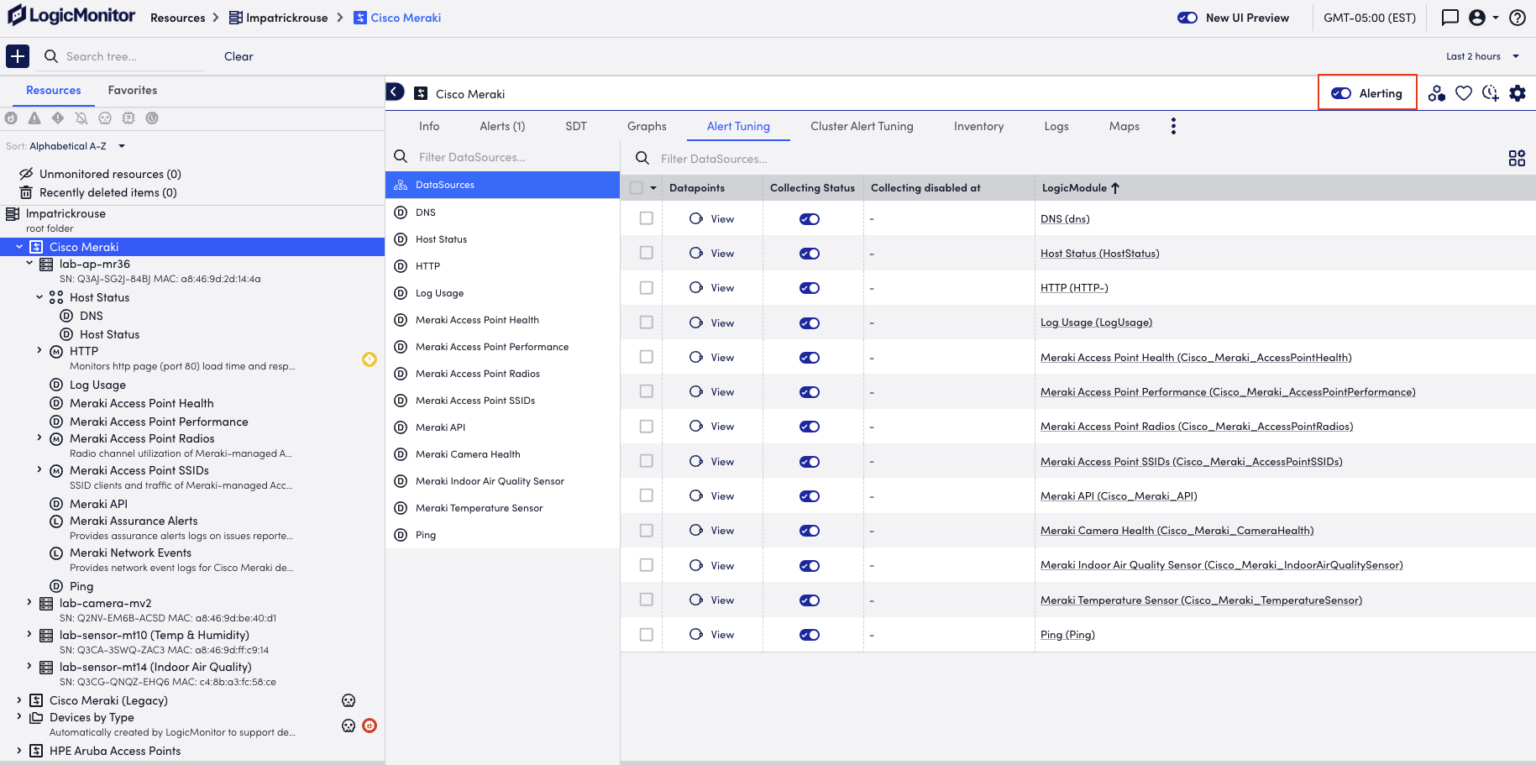The width and height of the screenshot is (1536, 765).
Task: Click the heart icon to favorite Cisco Meraki
Action: (1463, 92)
